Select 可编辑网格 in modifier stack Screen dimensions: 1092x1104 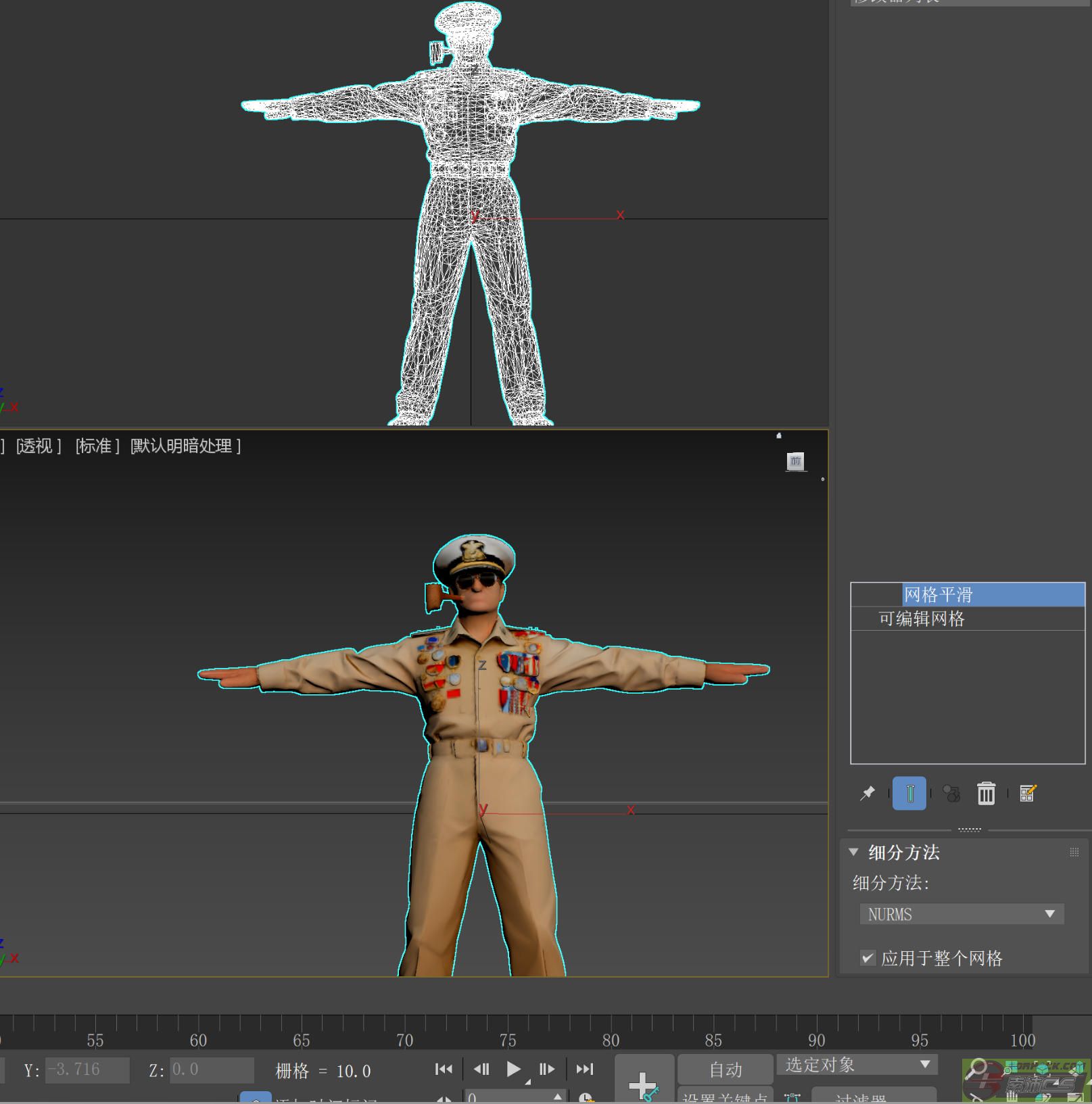click(x=921, y=619)
